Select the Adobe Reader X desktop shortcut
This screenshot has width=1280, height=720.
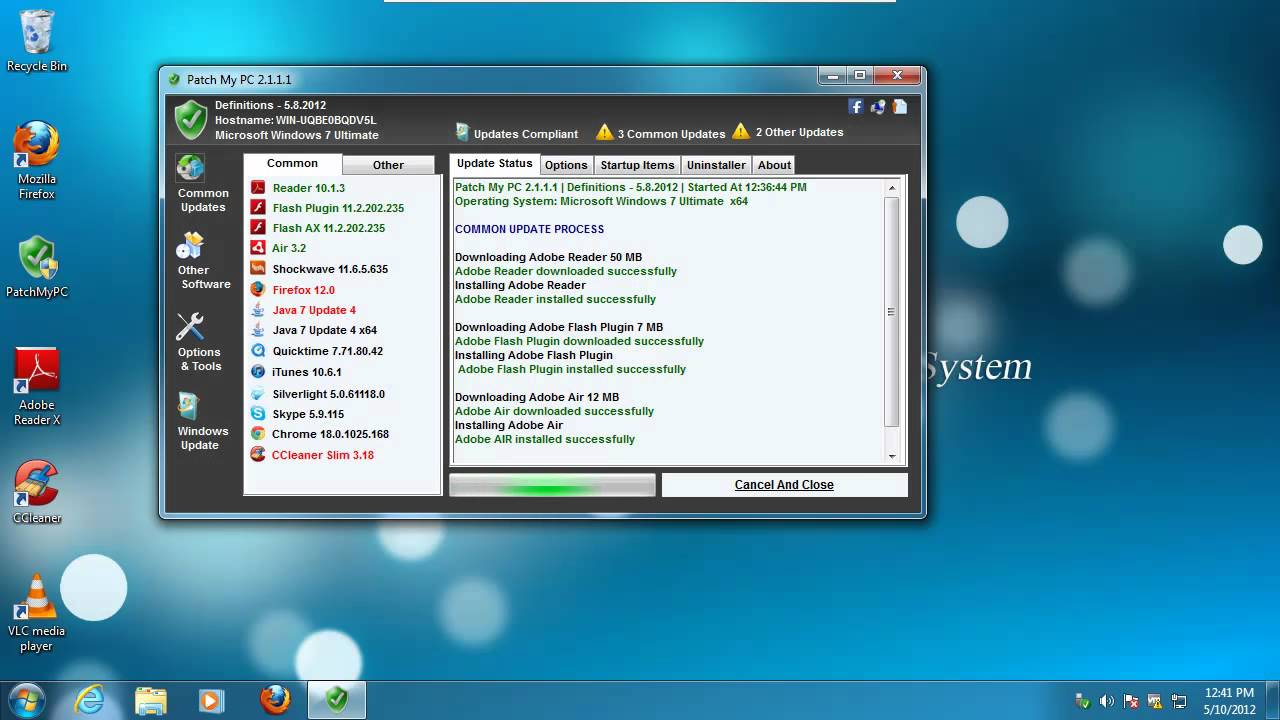pyautogui.click(x=37, y=386)
